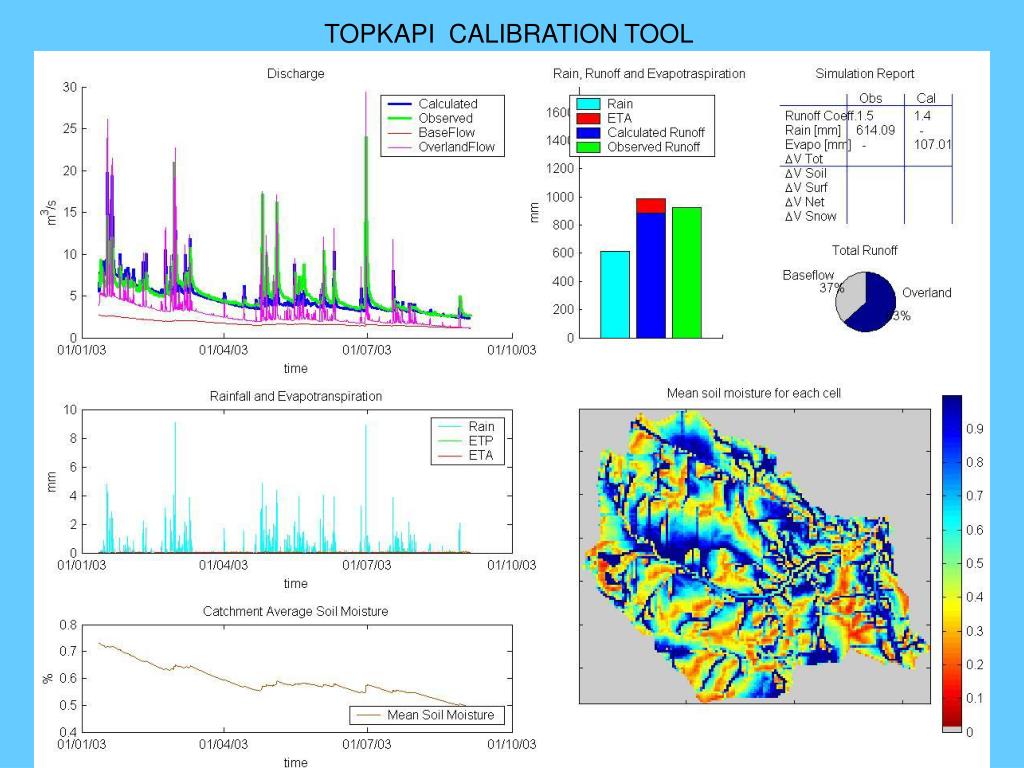1024x768 pixels.
Task: Click the Runoff Coeff. row label
Action: [x=820, y=116]
